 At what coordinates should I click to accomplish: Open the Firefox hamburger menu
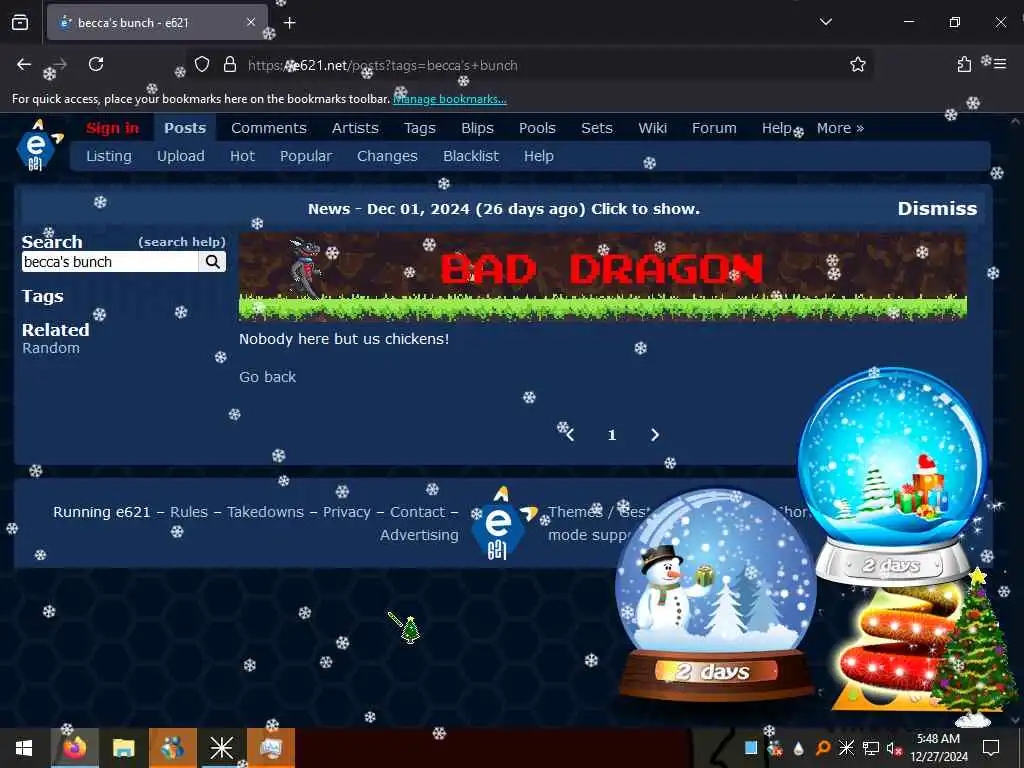(x=1000, y=64)
